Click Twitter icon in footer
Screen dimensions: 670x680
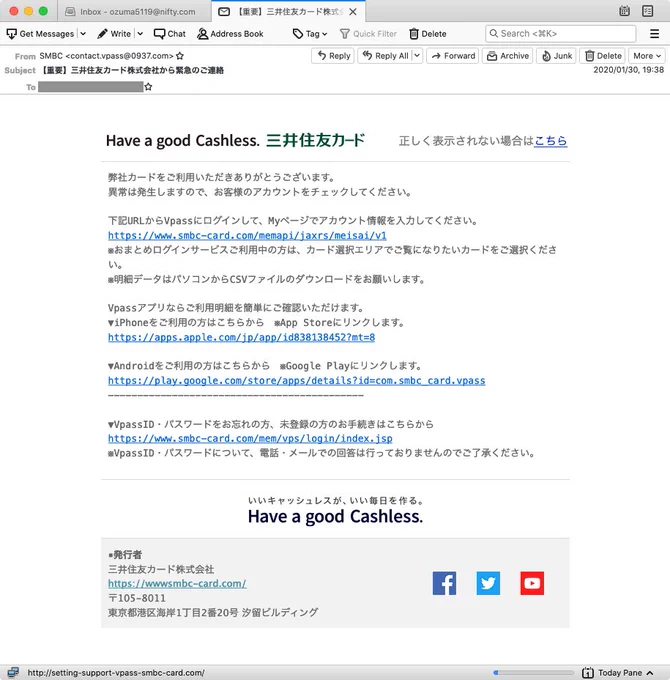(x=488, y=583)
